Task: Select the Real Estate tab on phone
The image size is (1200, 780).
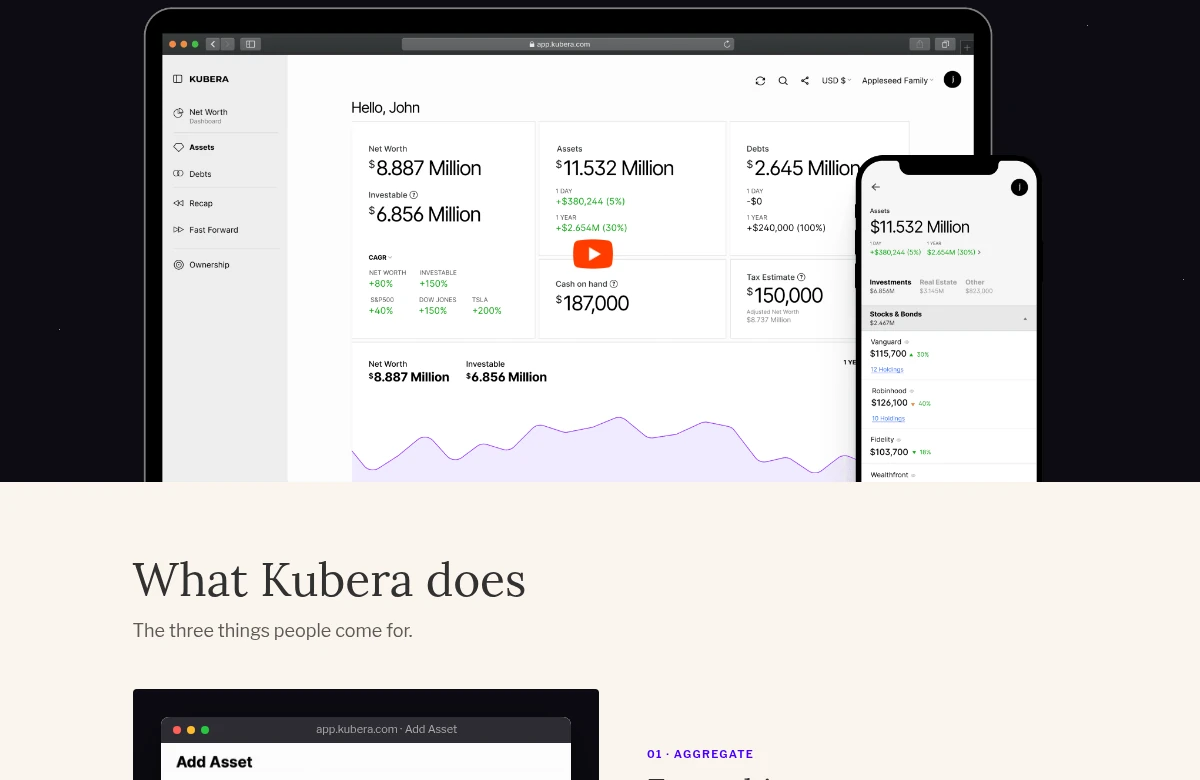Action: coord(938,286)
